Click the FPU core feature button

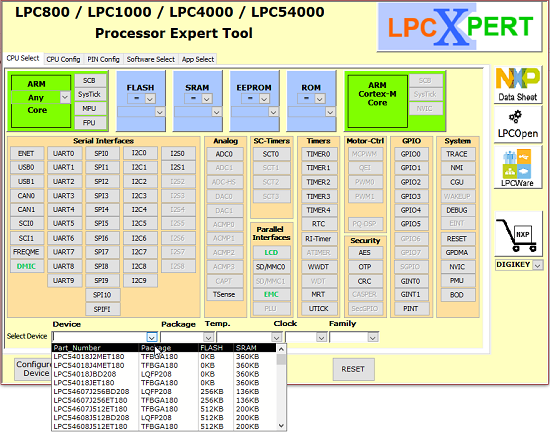90,123
